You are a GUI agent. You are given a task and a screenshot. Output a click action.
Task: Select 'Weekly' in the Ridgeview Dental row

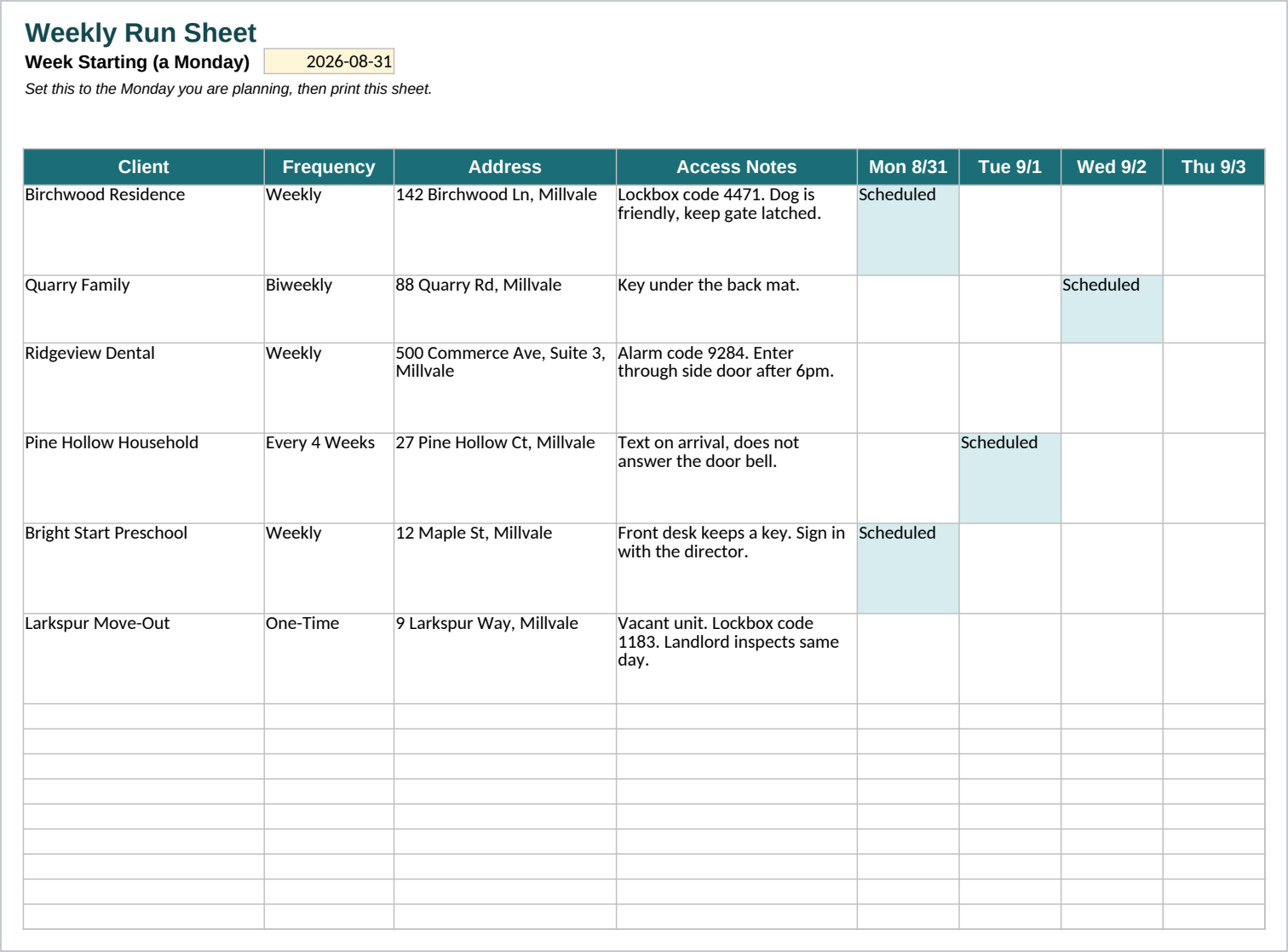(x=329, y=389)
